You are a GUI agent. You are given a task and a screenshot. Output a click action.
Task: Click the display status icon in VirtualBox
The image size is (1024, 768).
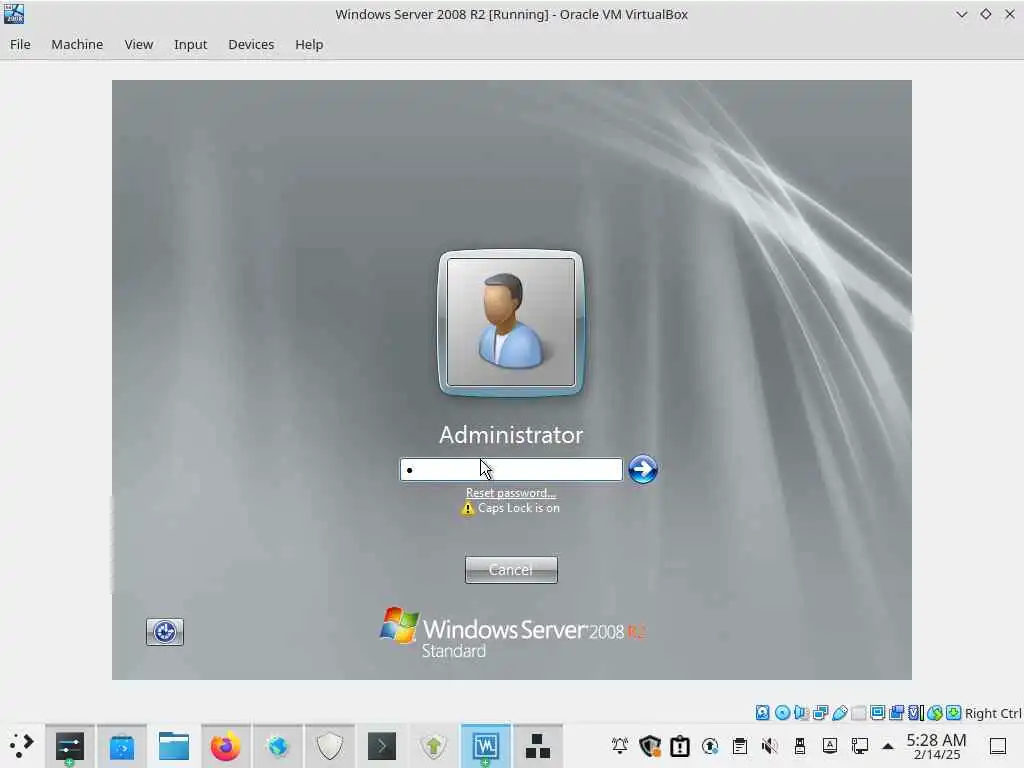pyautogui.click(x=878, y=712)
